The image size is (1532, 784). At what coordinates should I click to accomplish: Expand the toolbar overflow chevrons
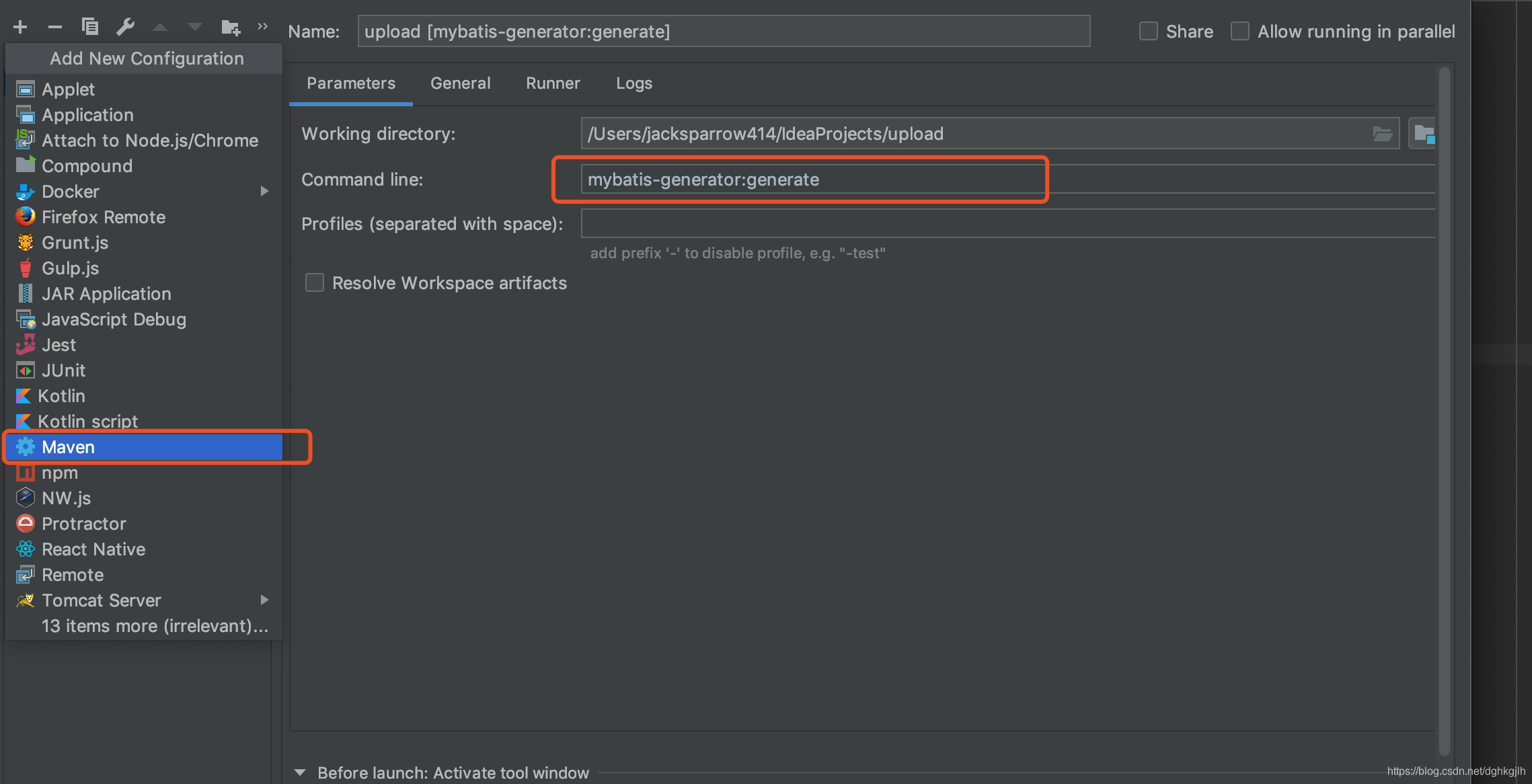tap(263, 26)
